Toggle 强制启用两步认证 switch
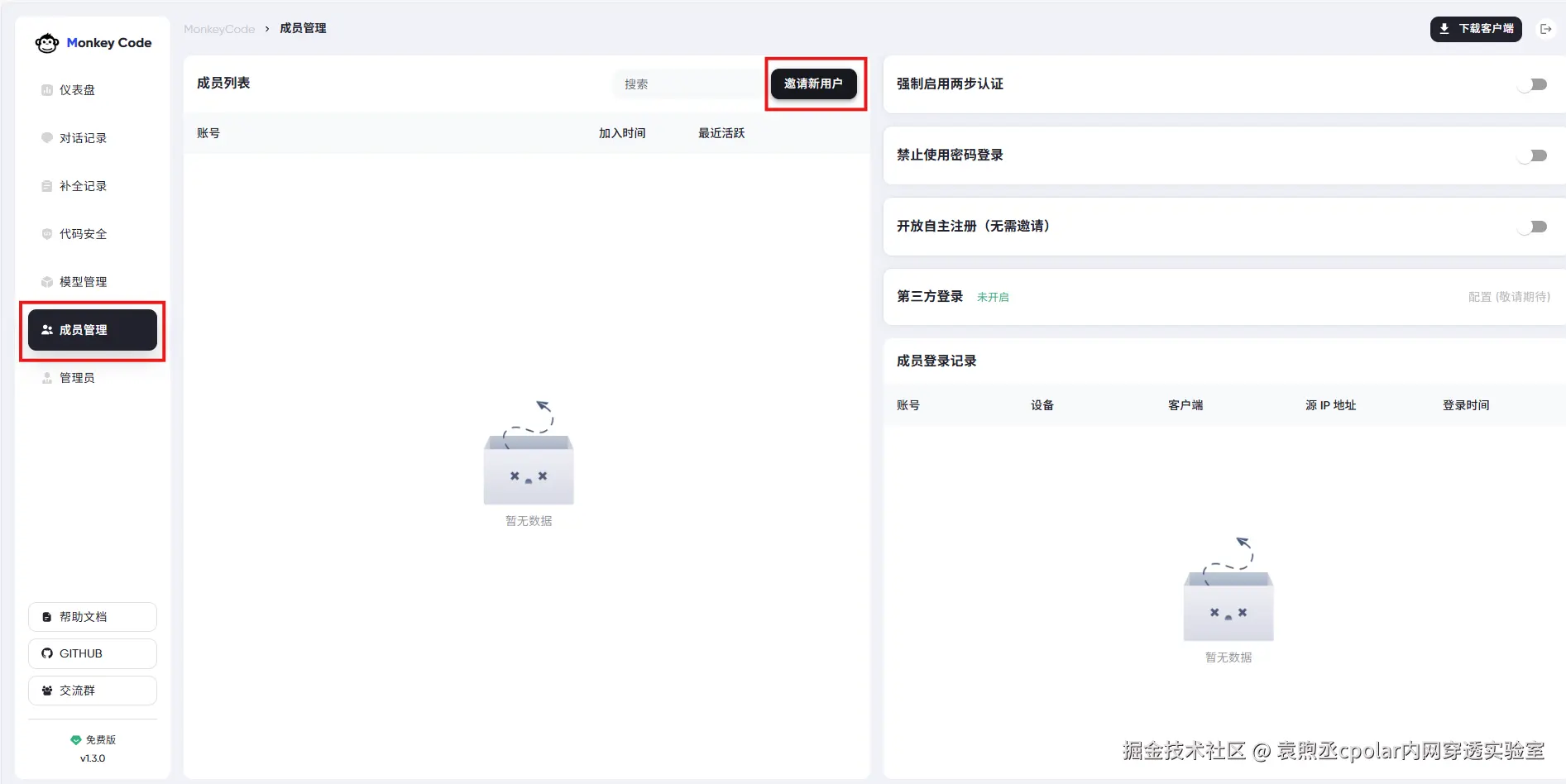Image resolution: width=1566 pixels, height=784 pixels. pos(1533,84)
